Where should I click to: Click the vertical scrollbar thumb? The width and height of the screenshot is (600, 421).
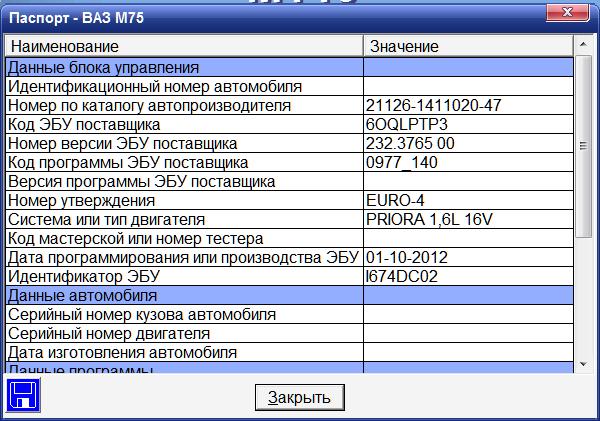coord(583,146)
